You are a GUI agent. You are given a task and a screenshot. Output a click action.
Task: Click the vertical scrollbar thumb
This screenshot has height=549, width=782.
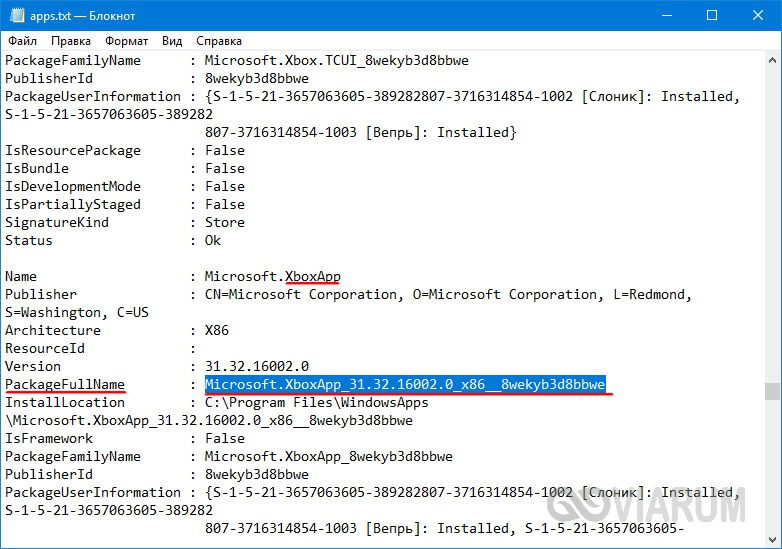[772, 391]
